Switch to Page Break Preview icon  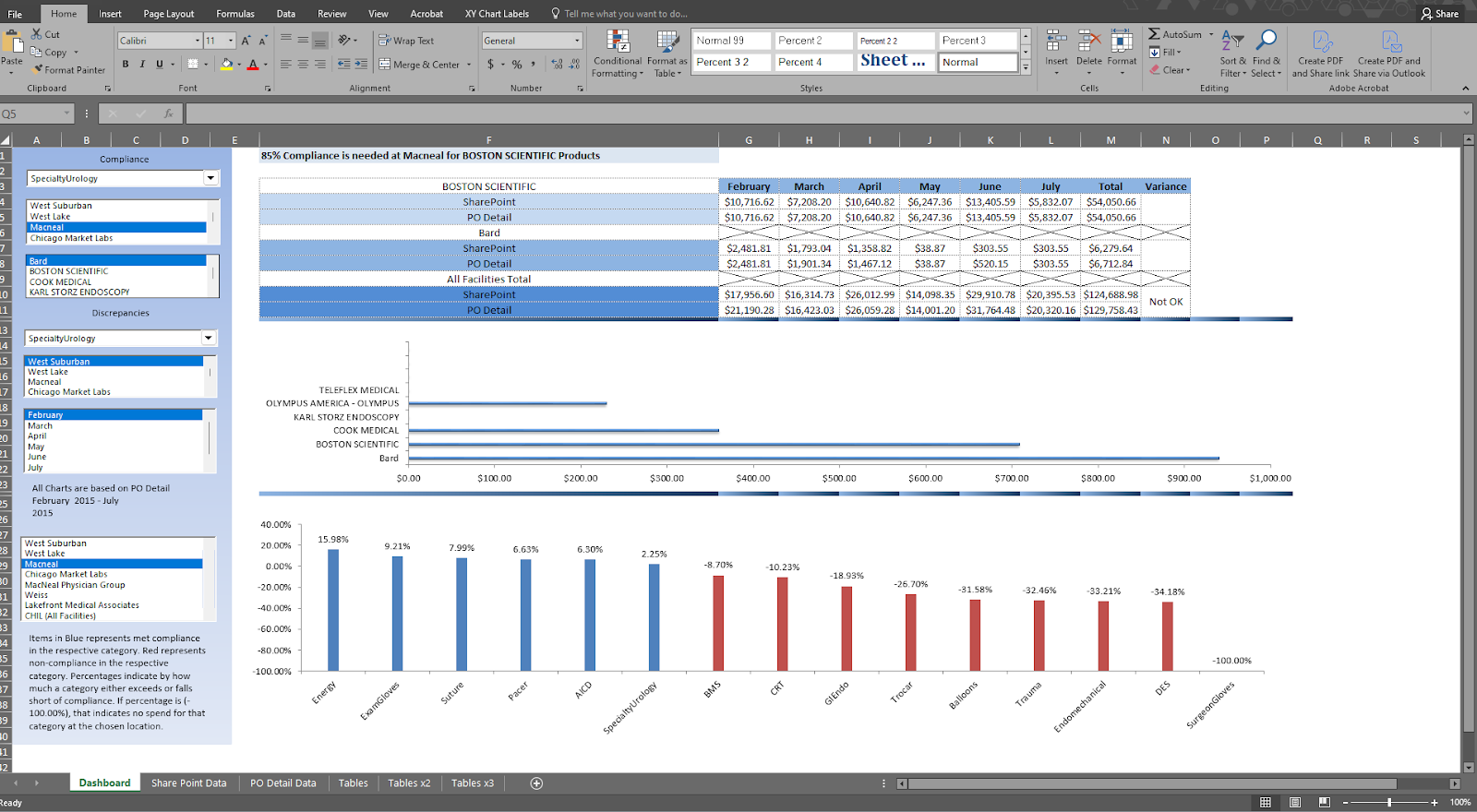tap(1323, 802)
